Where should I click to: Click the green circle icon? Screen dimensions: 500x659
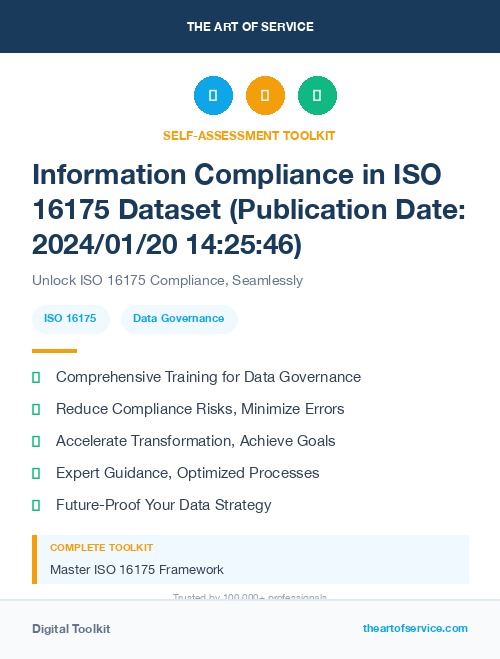pos(317,95)
